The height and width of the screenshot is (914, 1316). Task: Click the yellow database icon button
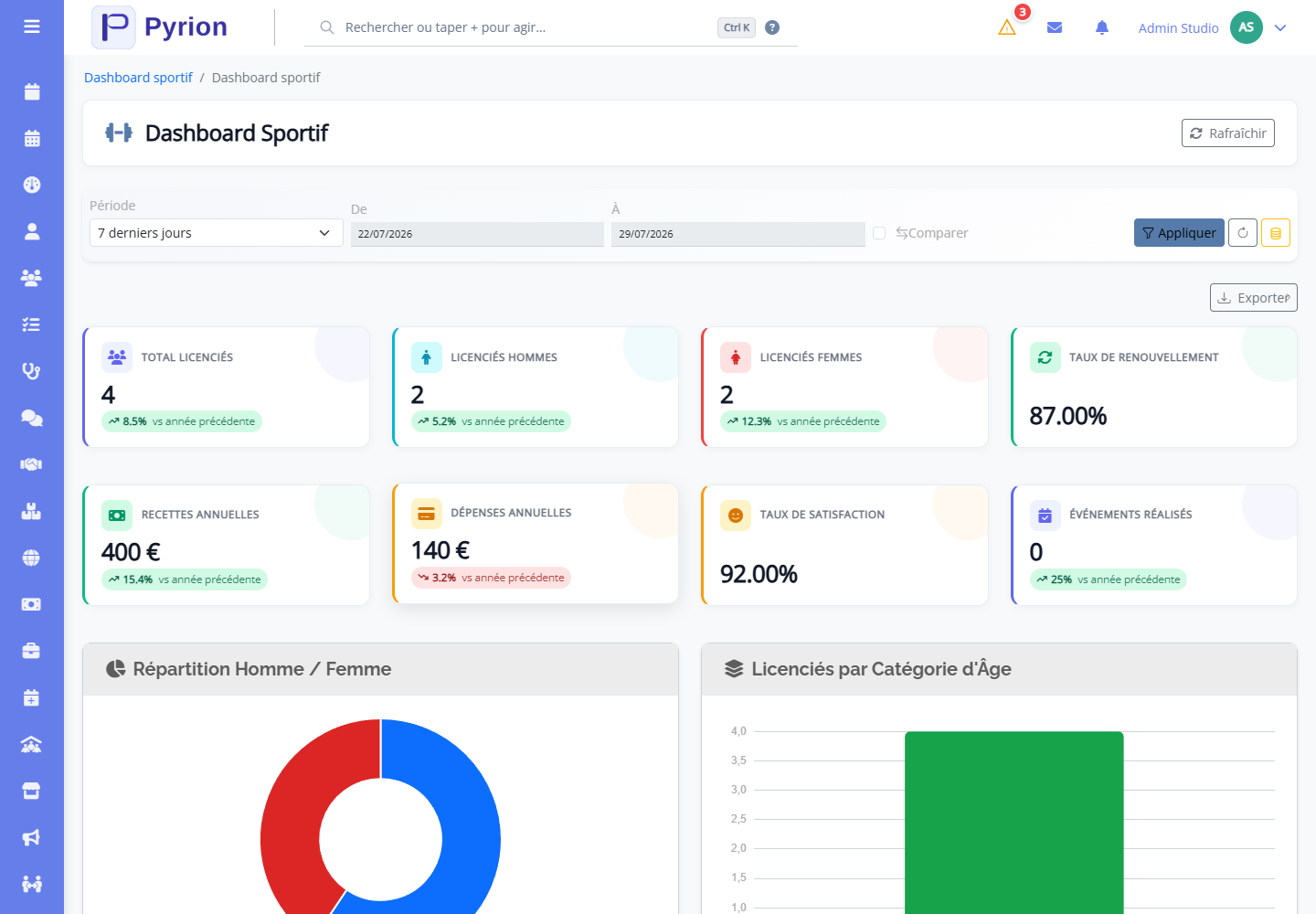pos(1276,233)
